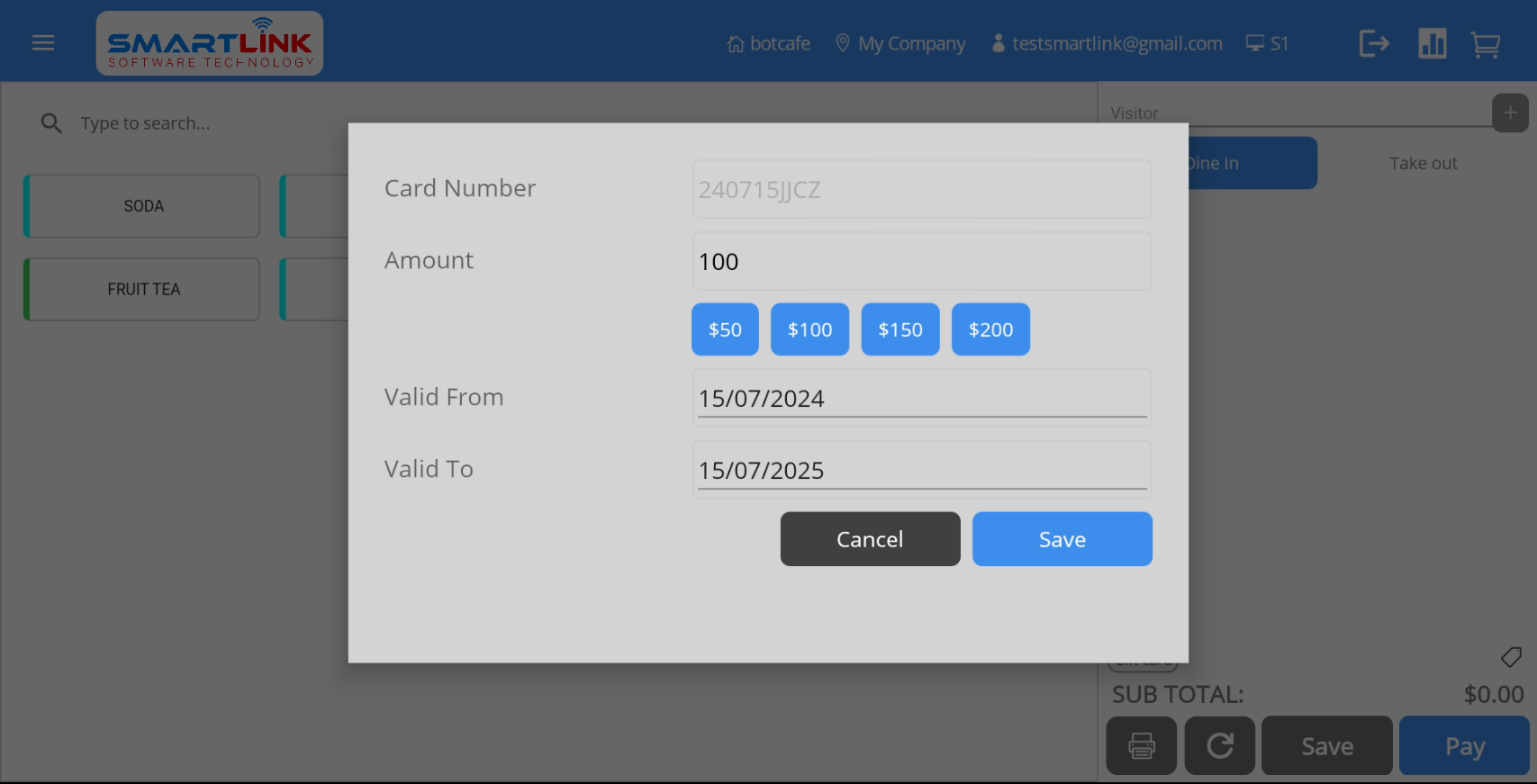Select the SODA category
The height and width of the screenshot is (784, 1537).
click(143, 206)
